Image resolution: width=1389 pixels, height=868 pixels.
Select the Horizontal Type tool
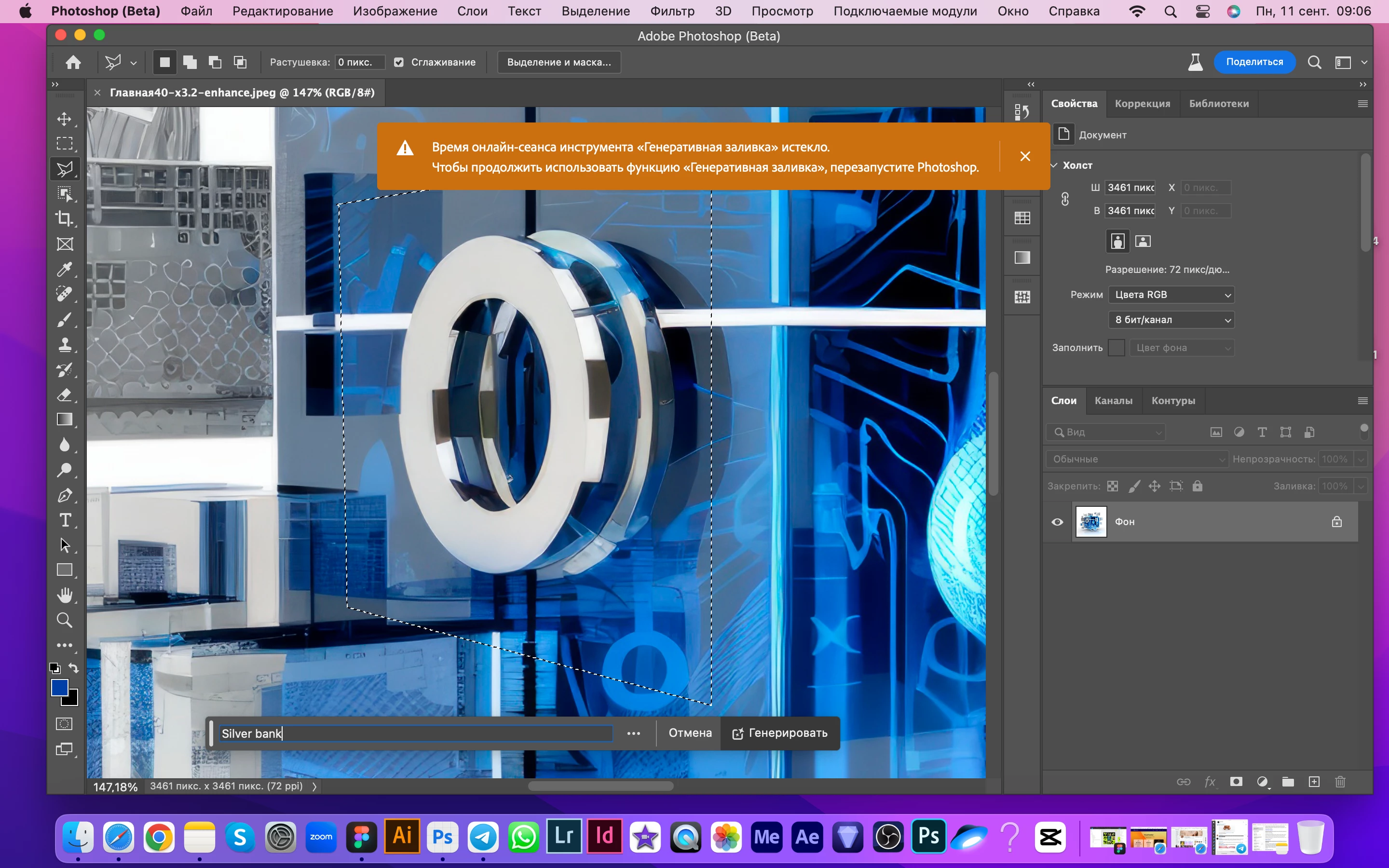[x=64, y=520]
